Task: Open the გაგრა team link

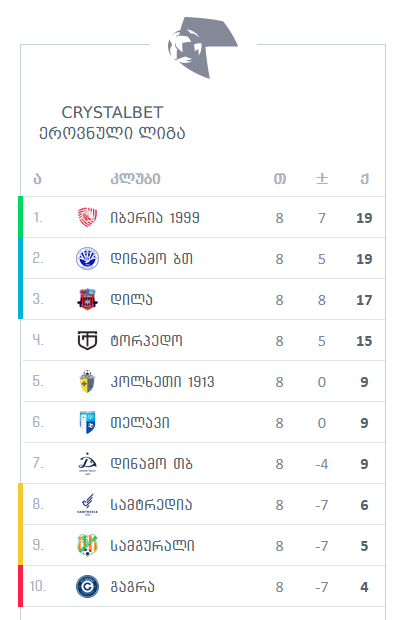Action: [132, 587]
